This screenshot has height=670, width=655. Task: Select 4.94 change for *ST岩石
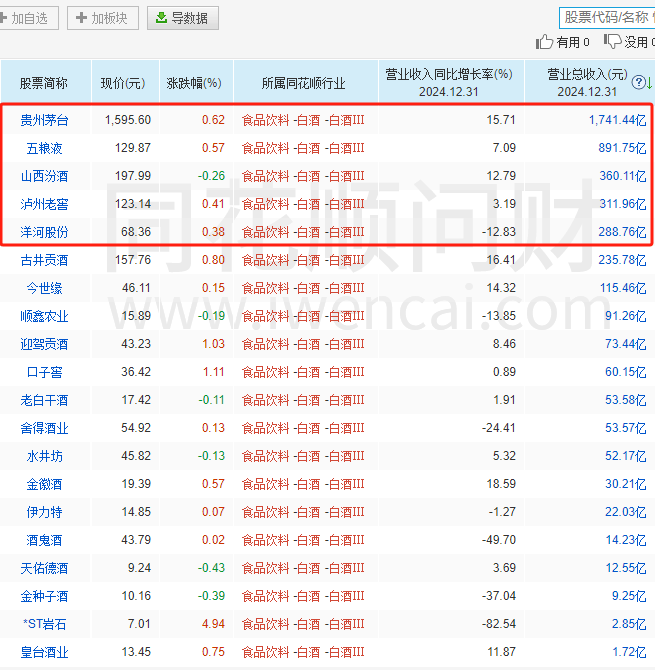(x=213, y=624)
